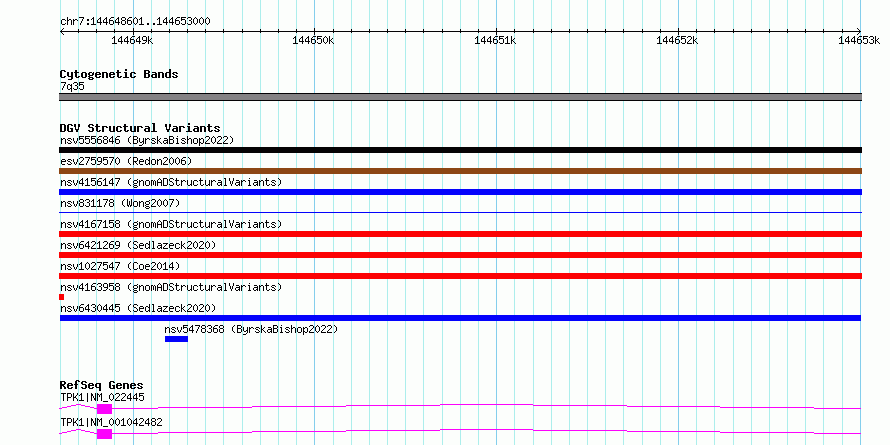Click the brown esv2759570 variant bar
890x445 pixels.
click(460, 171)
